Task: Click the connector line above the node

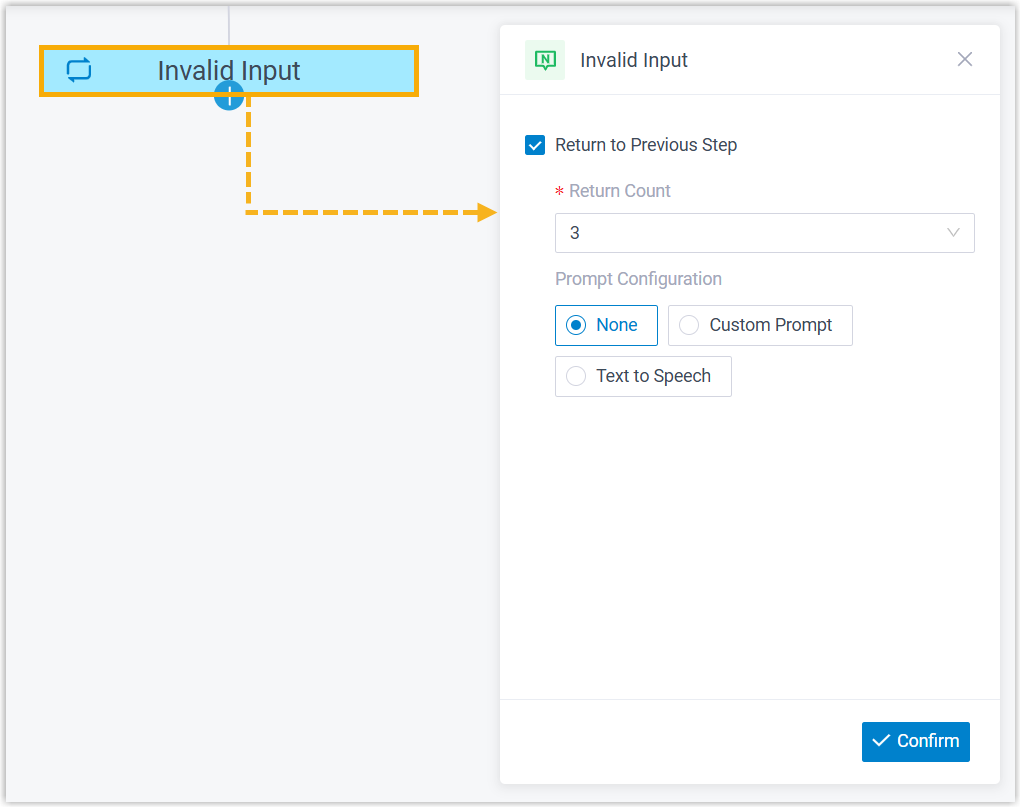Action: (x=229, y=25)
